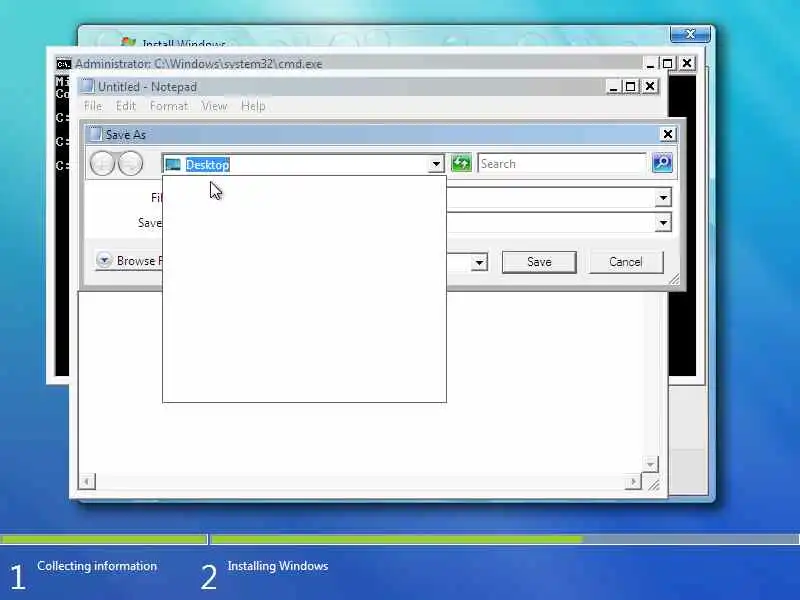
Task: Open the Encoding dropdown arrow beside Save
Action: coord(479,263)
